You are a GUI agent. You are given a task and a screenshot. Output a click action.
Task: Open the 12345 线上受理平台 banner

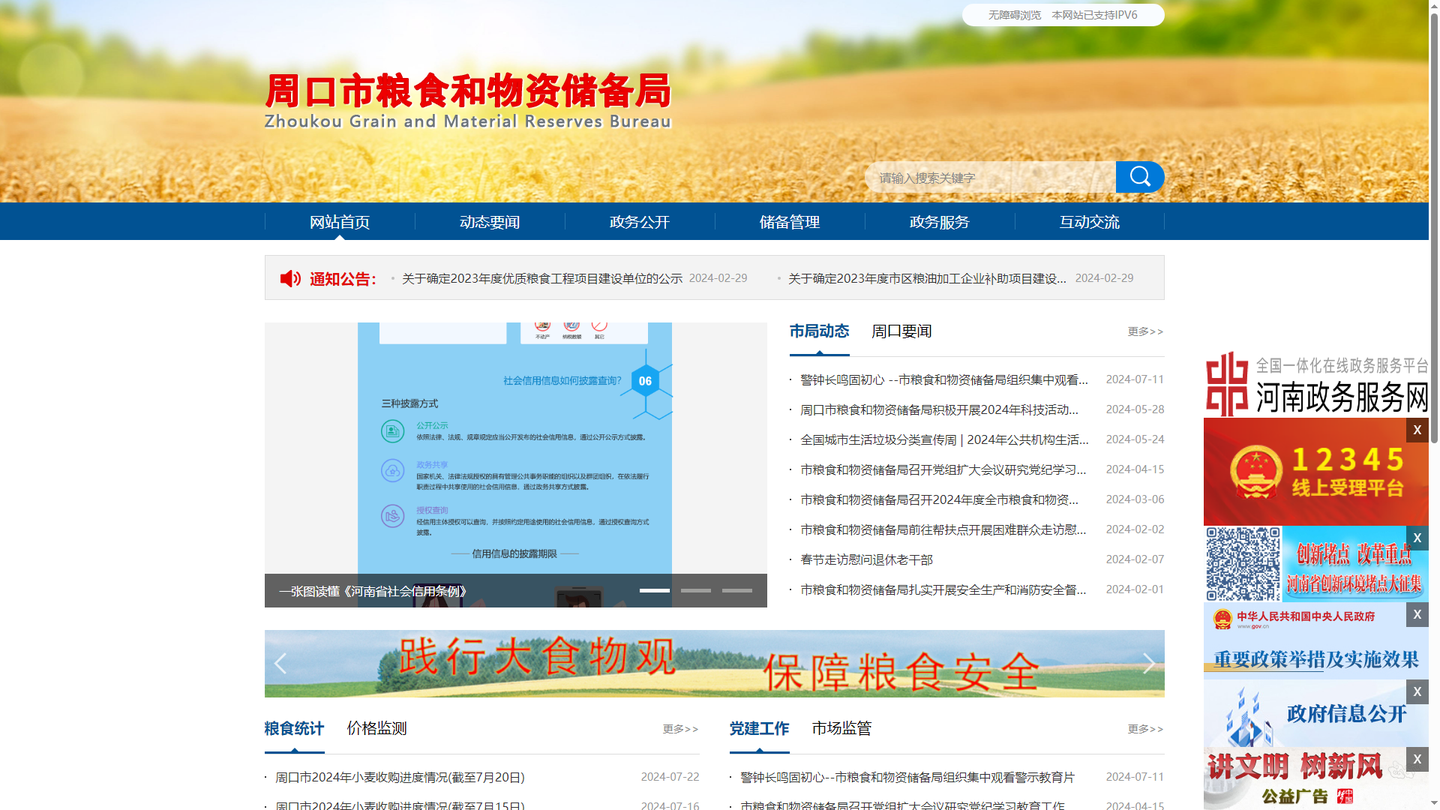pyautogui.click(x=1316, y=472)
